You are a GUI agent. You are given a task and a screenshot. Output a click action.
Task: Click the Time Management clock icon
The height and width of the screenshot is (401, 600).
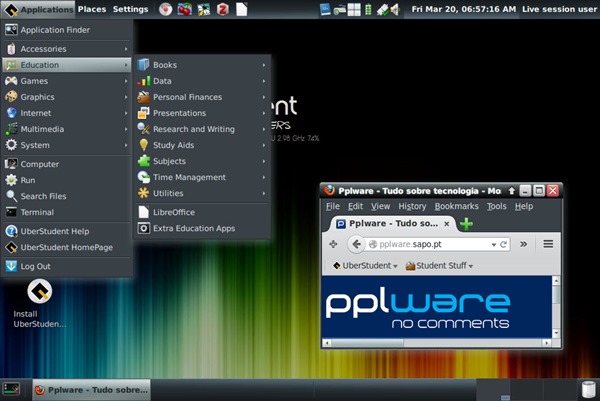(x=143, y=177)
